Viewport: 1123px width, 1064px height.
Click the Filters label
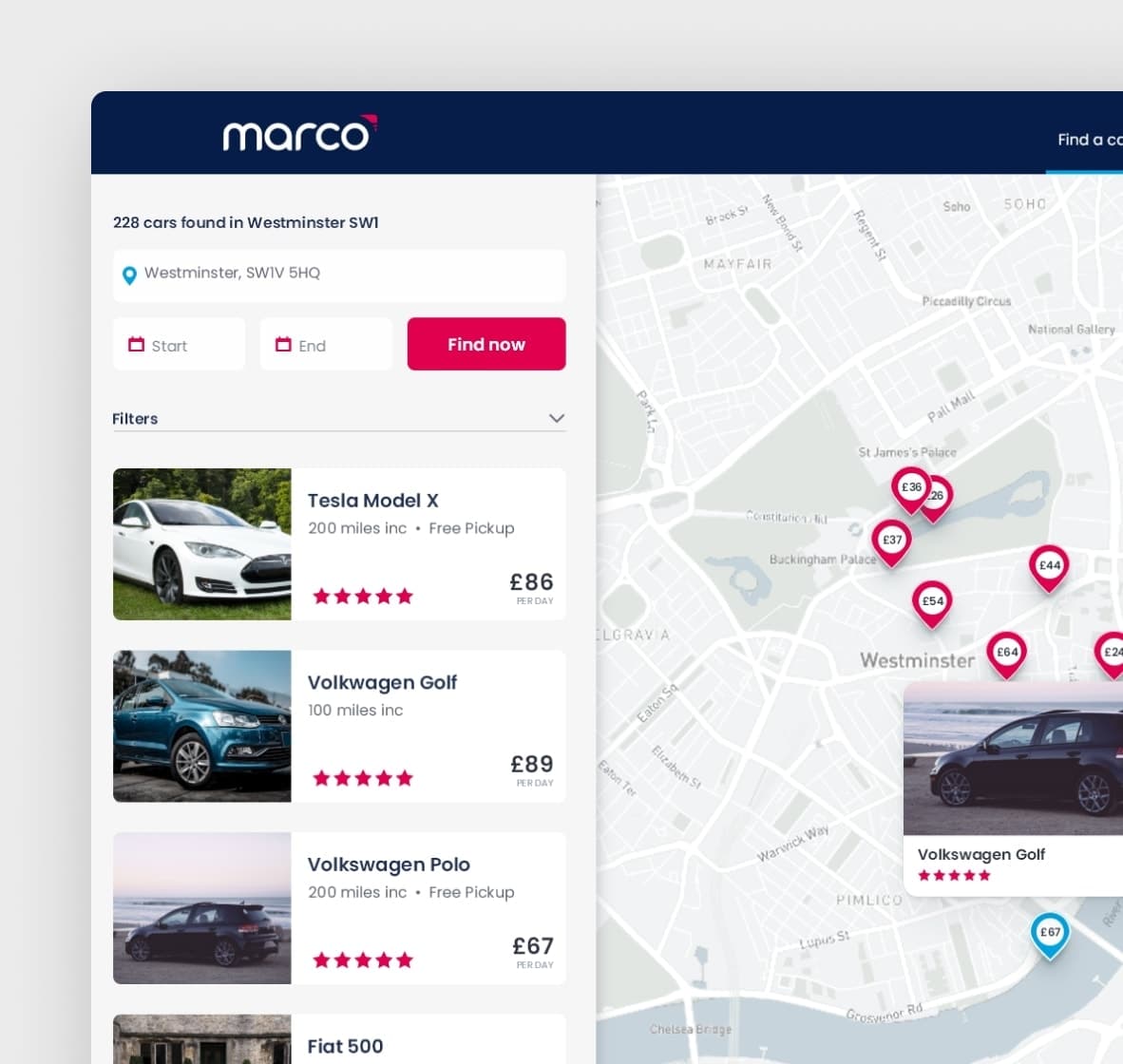coord(135,419)
